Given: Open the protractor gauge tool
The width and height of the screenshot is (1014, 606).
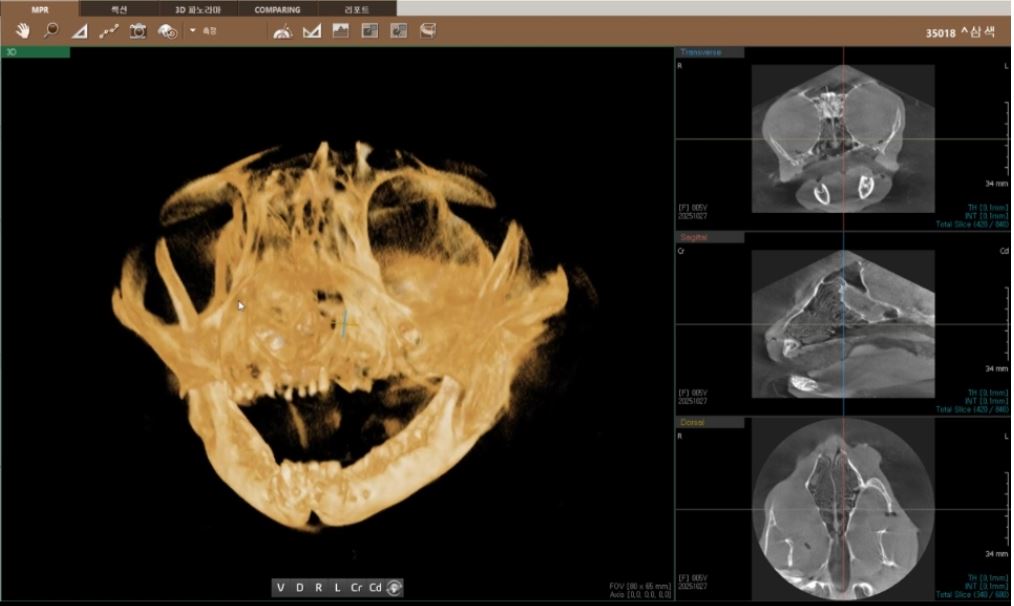Looking at the screenshot, I should 283,31.
